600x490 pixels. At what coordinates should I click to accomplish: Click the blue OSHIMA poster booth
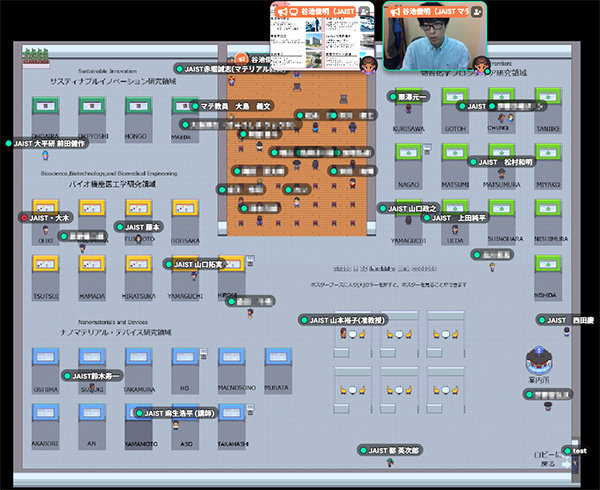click(46, 358)
